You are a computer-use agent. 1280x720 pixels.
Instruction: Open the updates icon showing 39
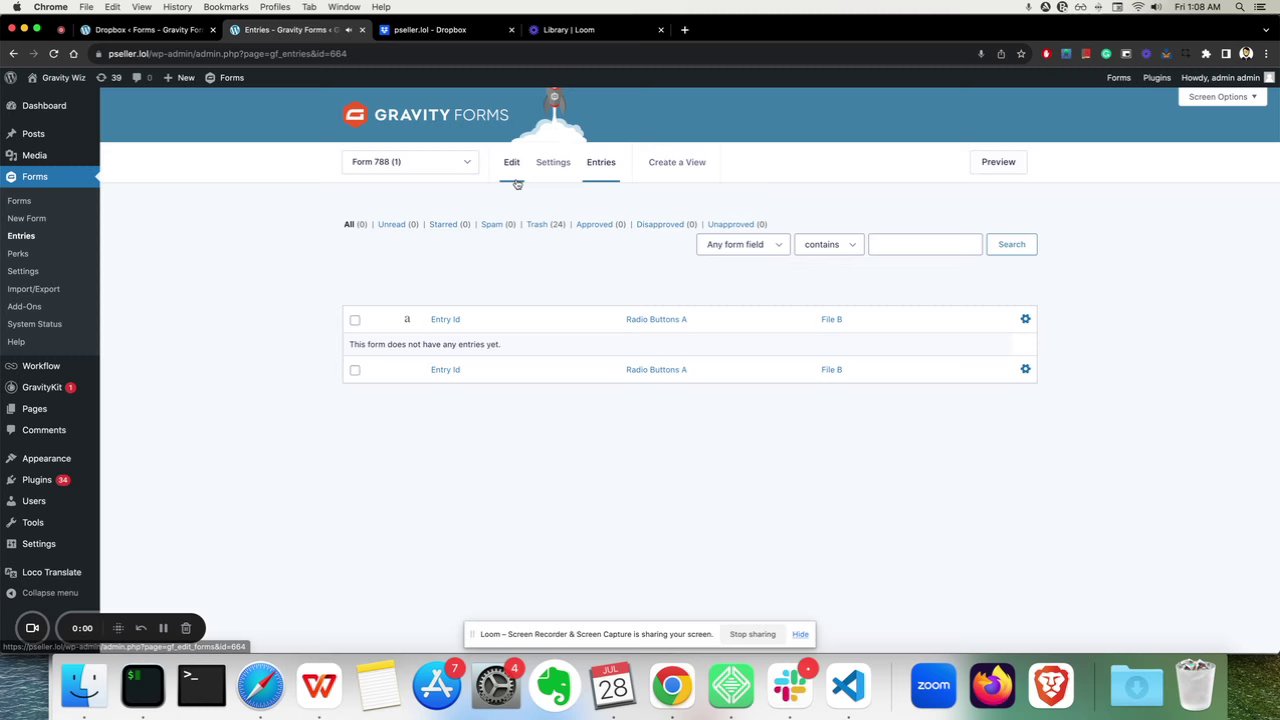109,77
